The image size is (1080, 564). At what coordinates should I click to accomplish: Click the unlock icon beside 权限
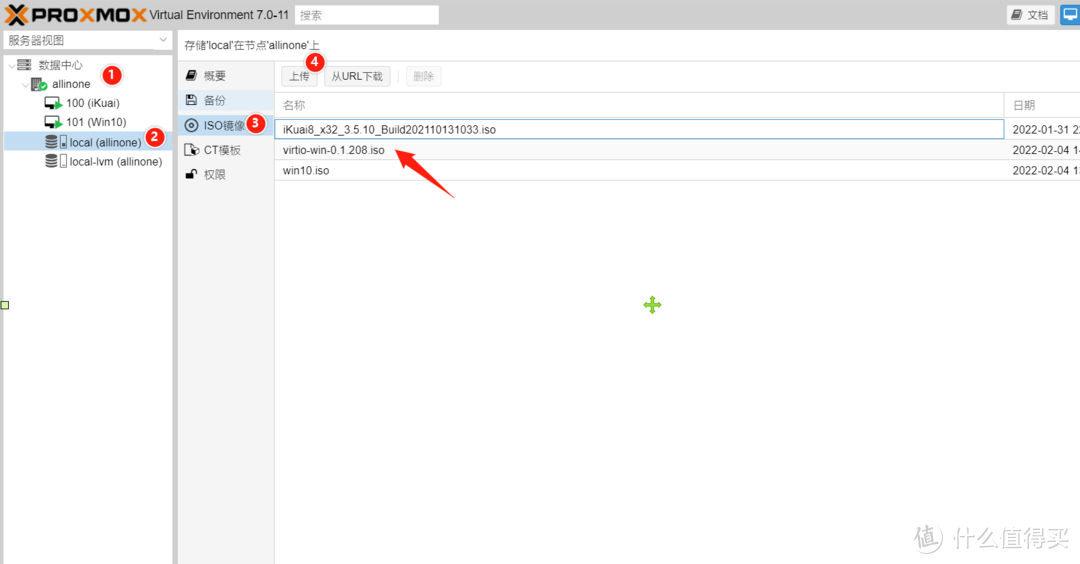point(191,174)
